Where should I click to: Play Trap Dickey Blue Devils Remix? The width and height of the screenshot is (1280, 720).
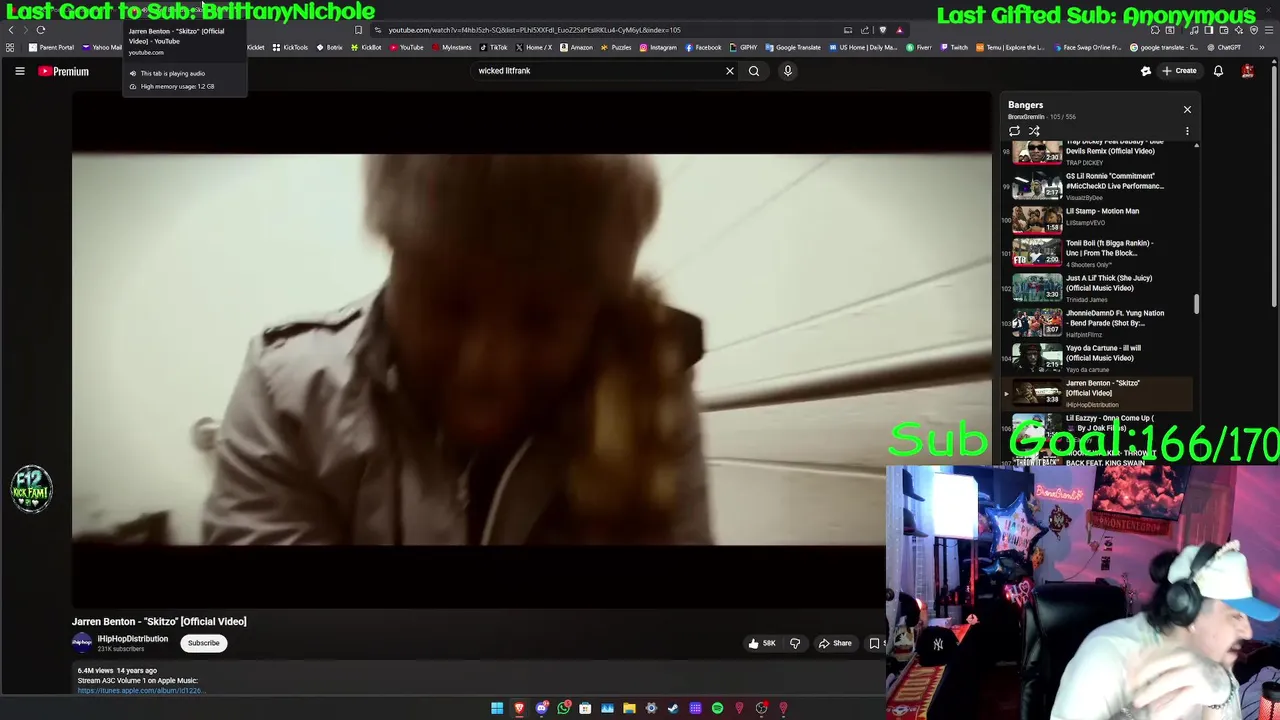[x=1097, y=152]
